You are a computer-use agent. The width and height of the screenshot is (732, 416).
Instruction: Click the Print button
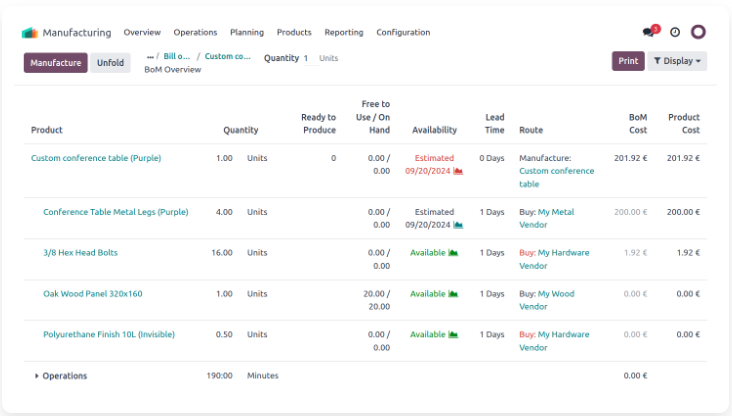(x=628, y=61)
